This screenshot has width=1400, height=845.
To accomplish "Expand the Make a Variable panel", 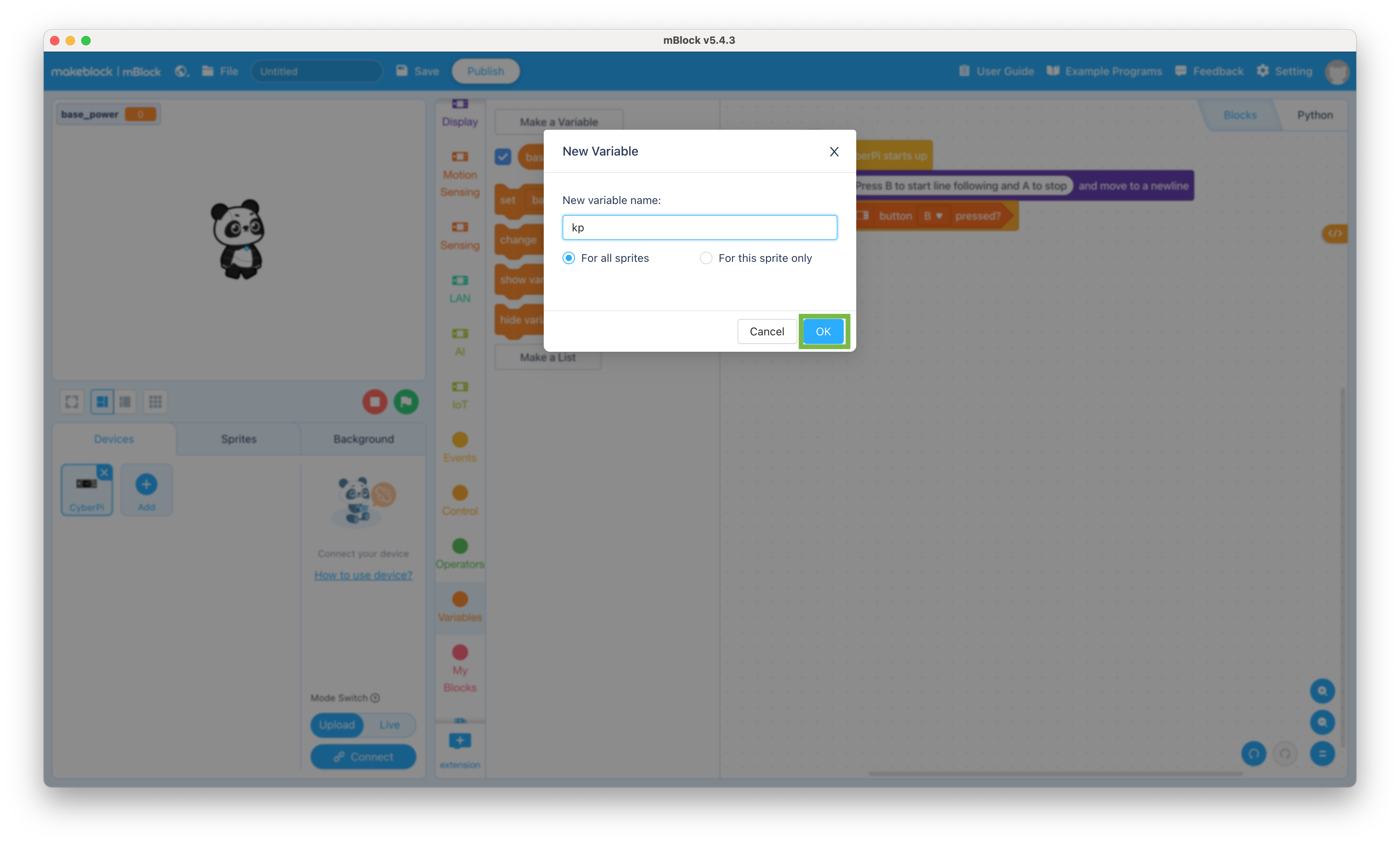I will click(557, 121).
